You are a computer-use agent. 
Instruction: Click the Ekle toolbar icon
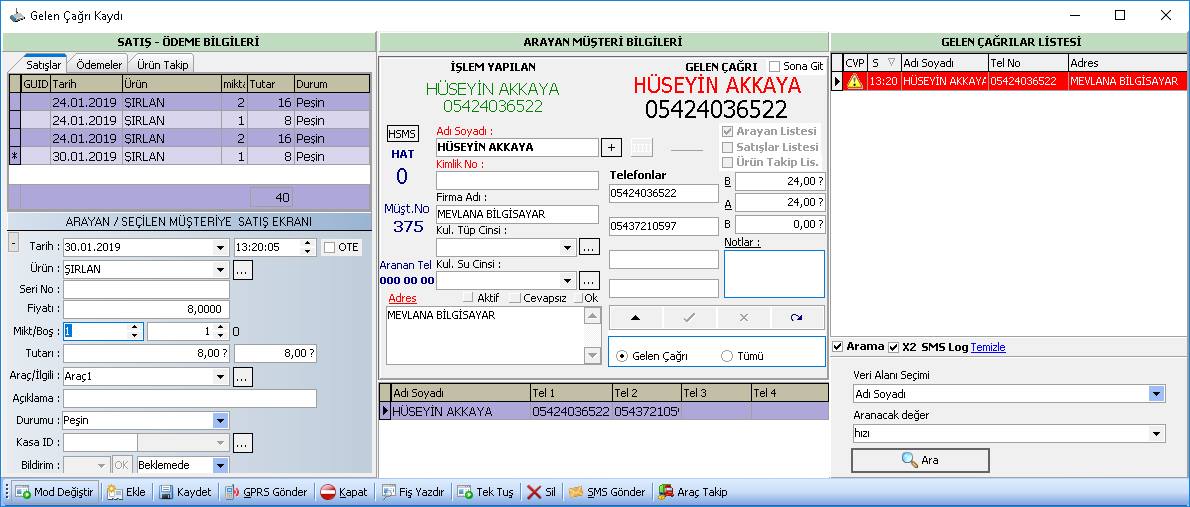(115, 492)
